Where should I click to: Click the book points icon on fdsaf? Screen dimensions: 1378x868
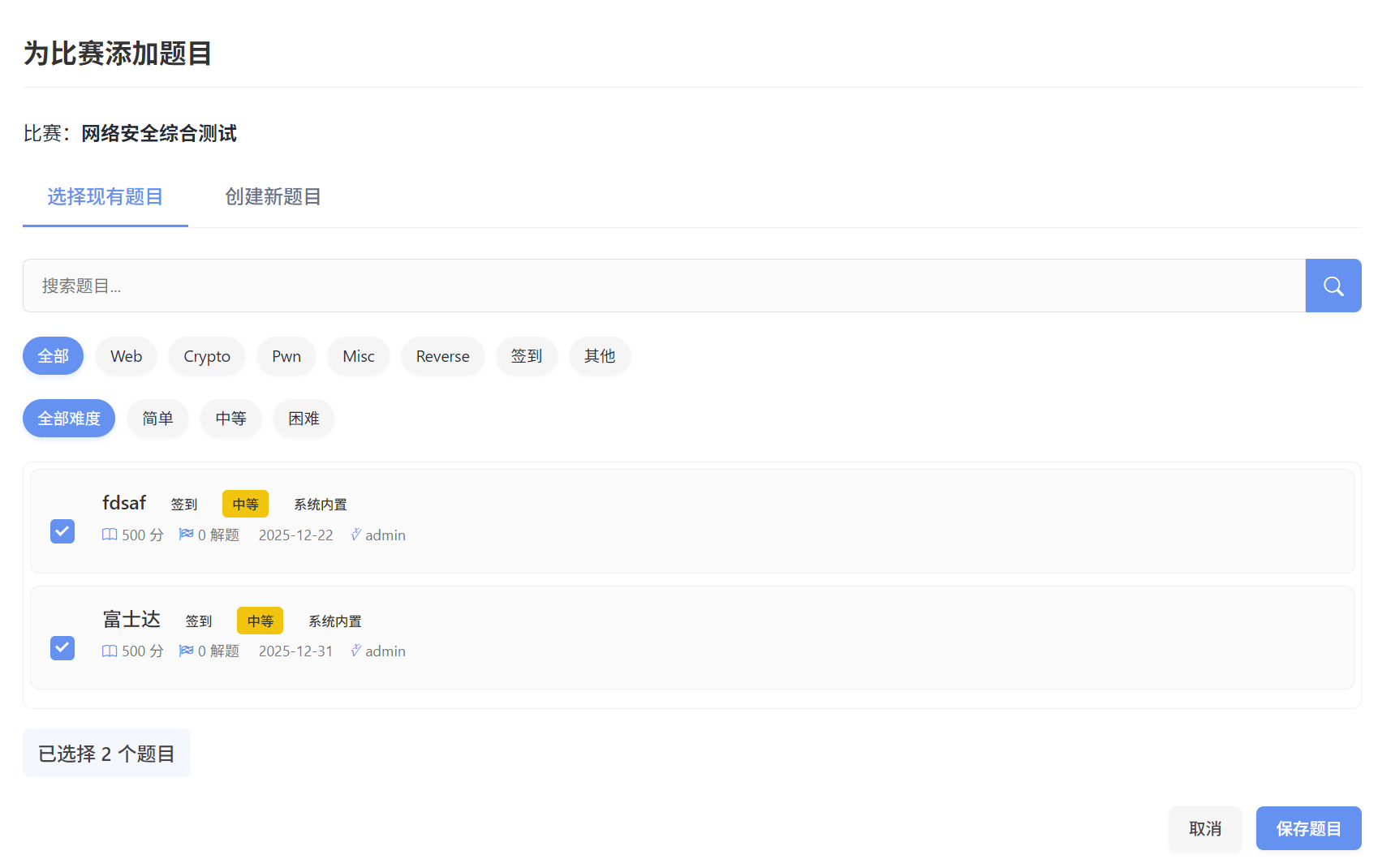click(110, 535)
